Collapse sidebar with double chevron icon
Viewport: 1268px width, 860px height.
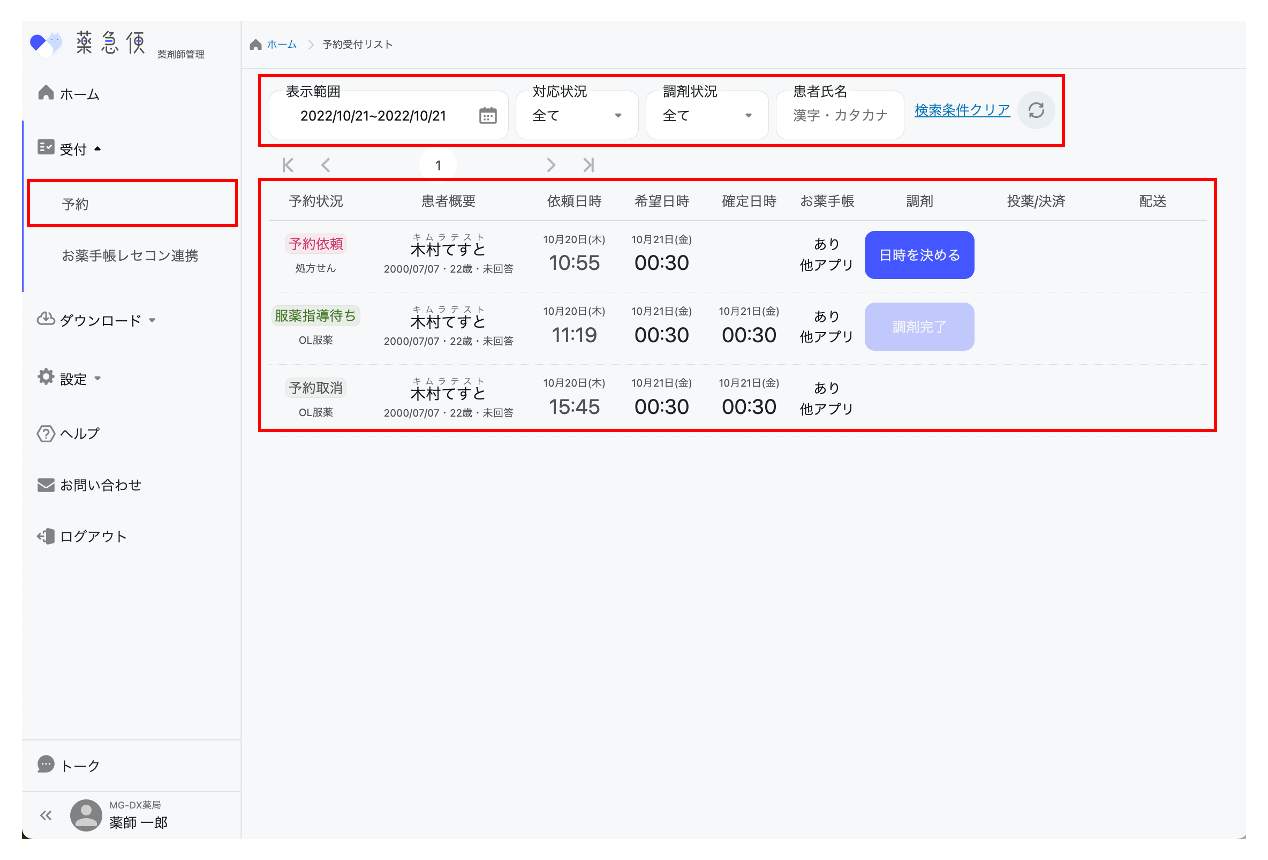[45, 815]
